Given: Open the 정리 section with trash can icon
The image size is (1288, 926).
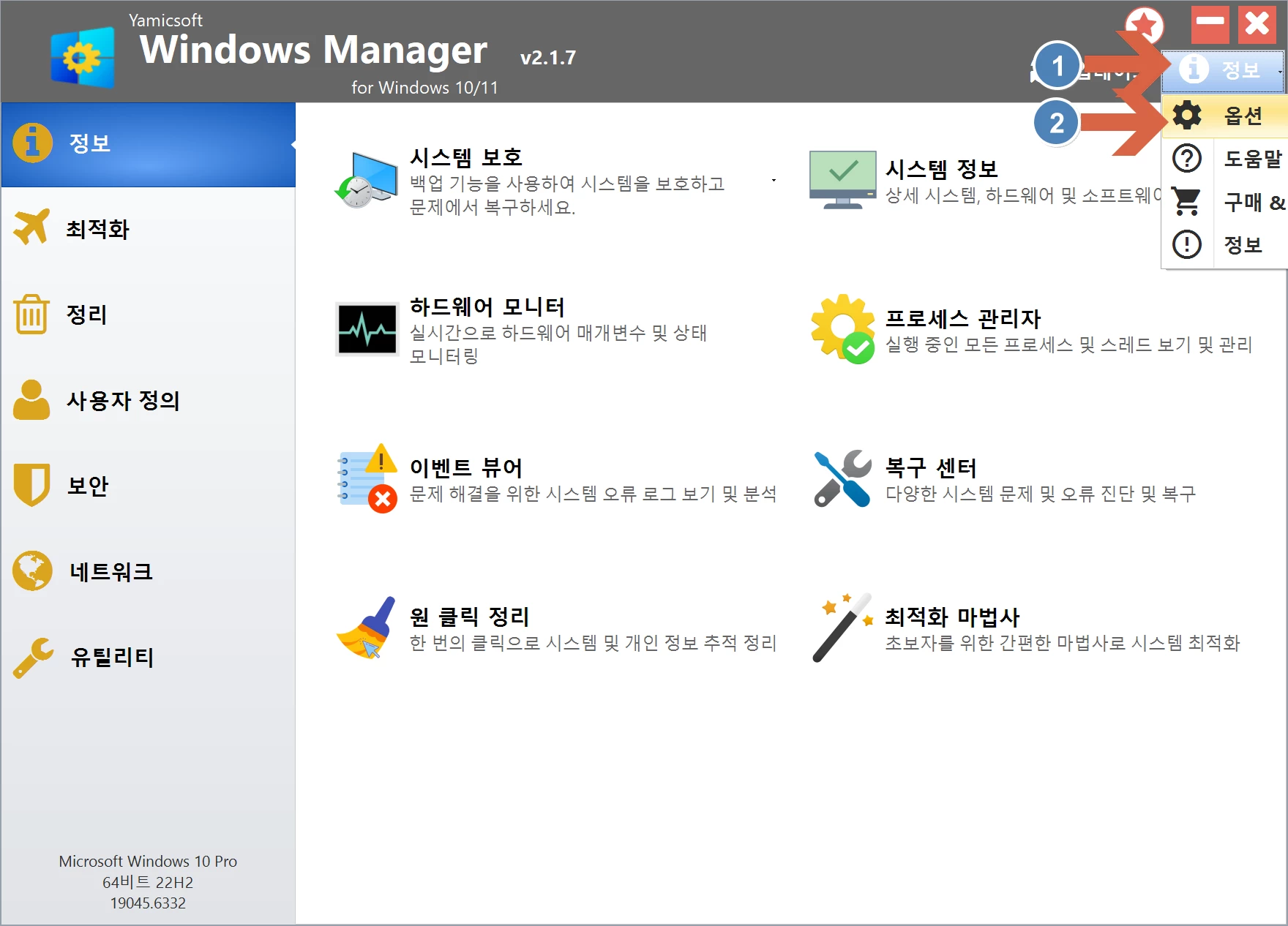Looking at the screenshot, I should [149, 315].
